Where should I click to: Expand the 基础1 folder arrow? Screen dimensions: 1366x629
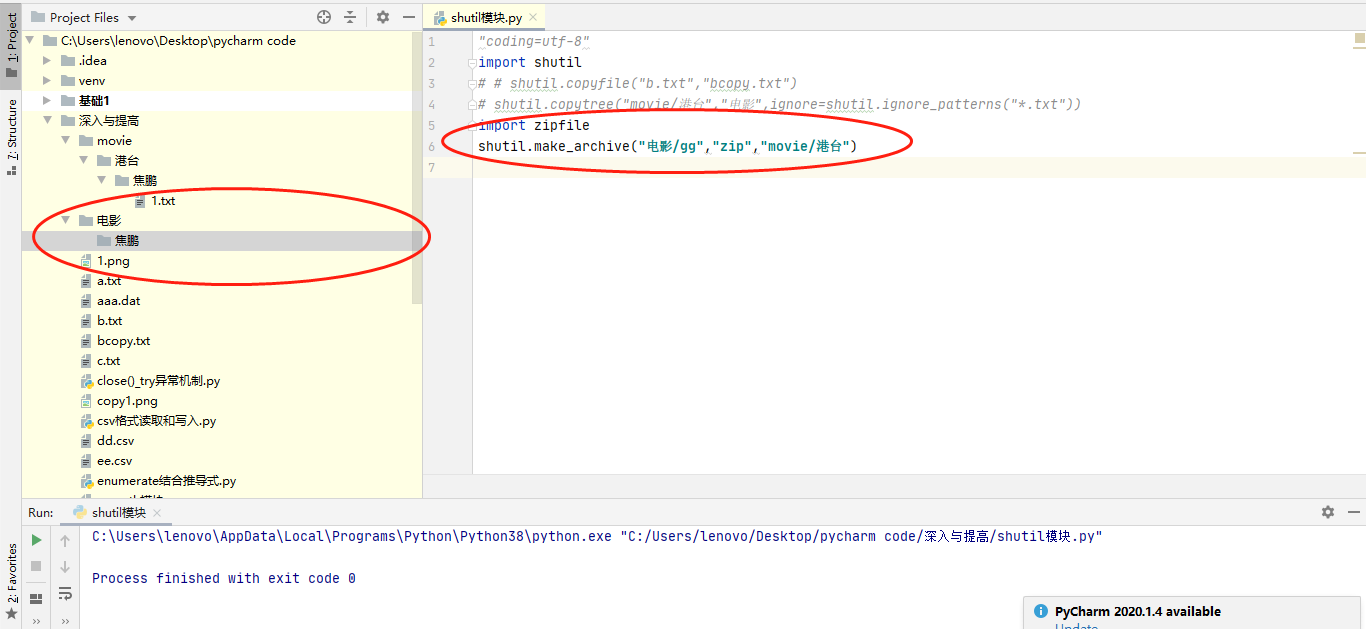[x=48, y=101]
